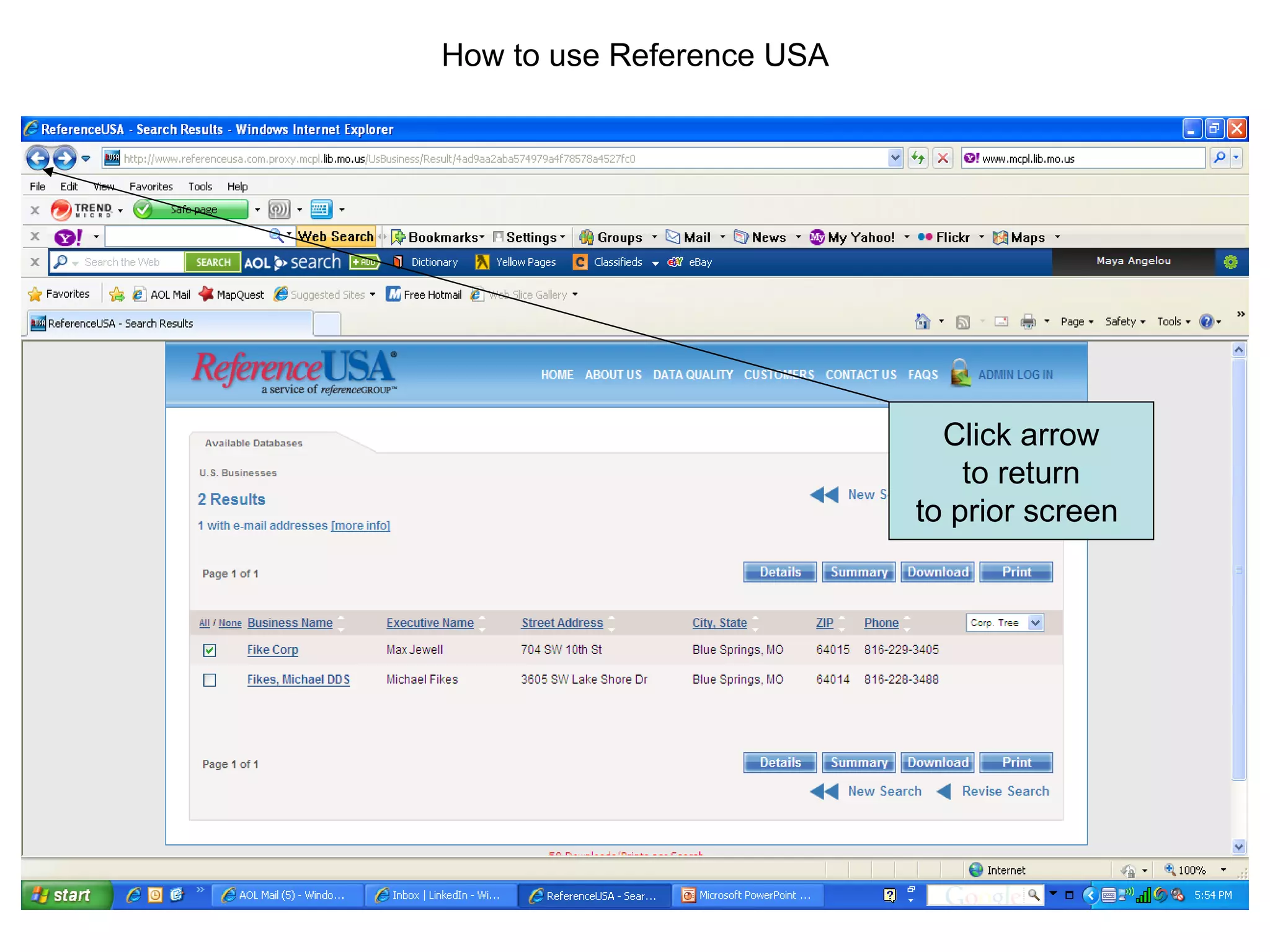1270x952 pixels.
Task: Click Add to Favorites Bar icon
Action: click(x=117, y=294)
